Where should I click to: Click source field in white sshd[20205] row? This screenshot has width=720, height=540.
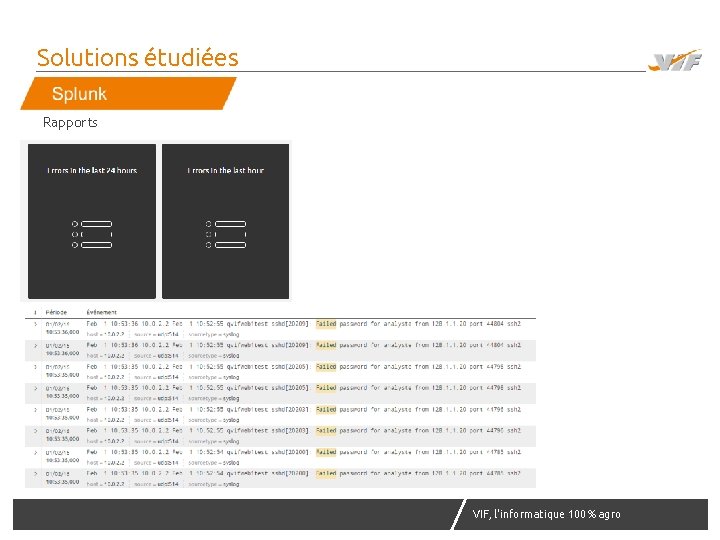click(x=156, y=377)
